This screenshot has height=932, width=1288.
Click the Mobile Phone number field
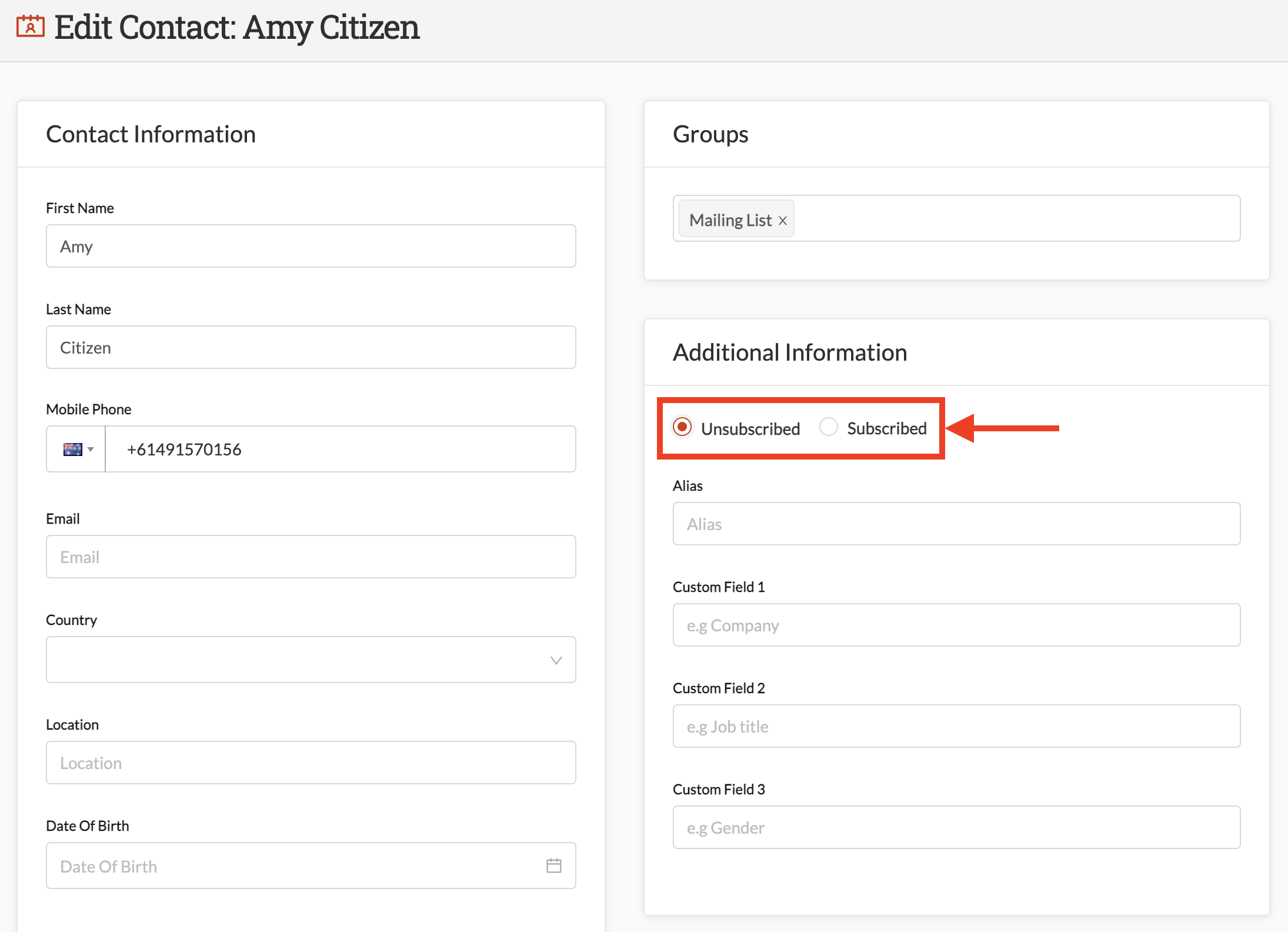coord(341,450)
